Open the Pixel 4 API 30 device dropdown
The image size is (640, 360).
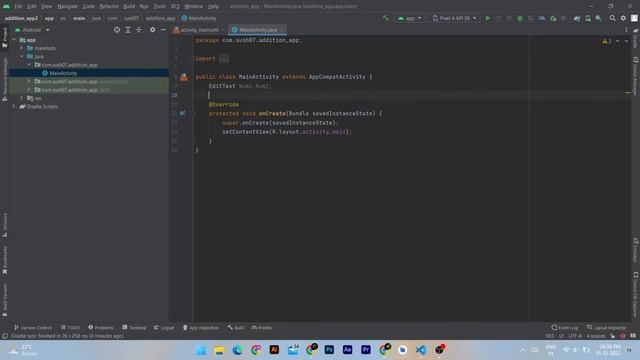coord(454,18)
